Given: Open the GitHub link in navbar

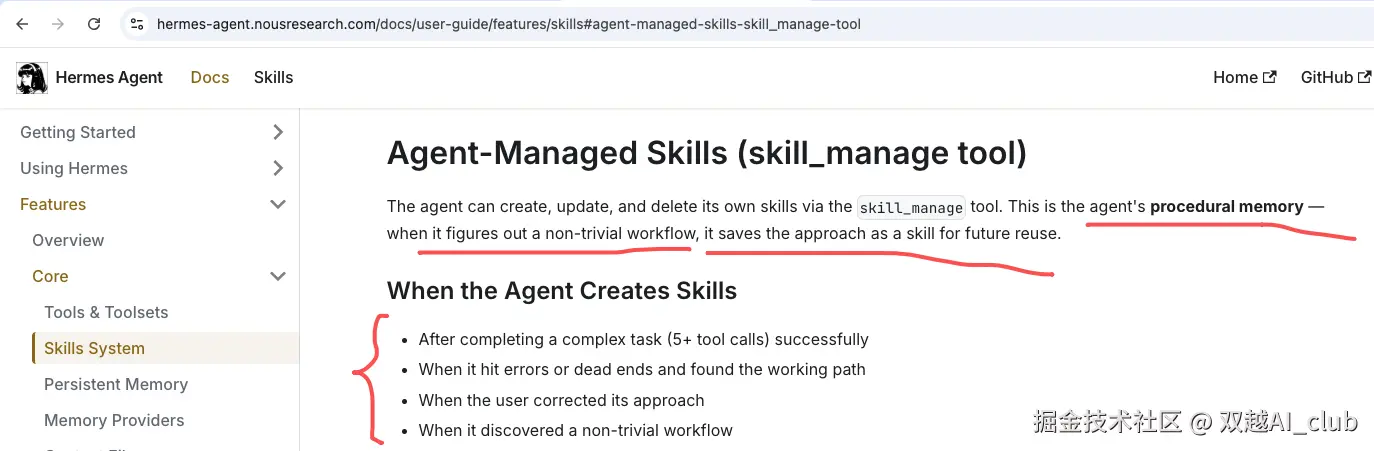Looking at the screenshot, I should (x=1326, y=77).
